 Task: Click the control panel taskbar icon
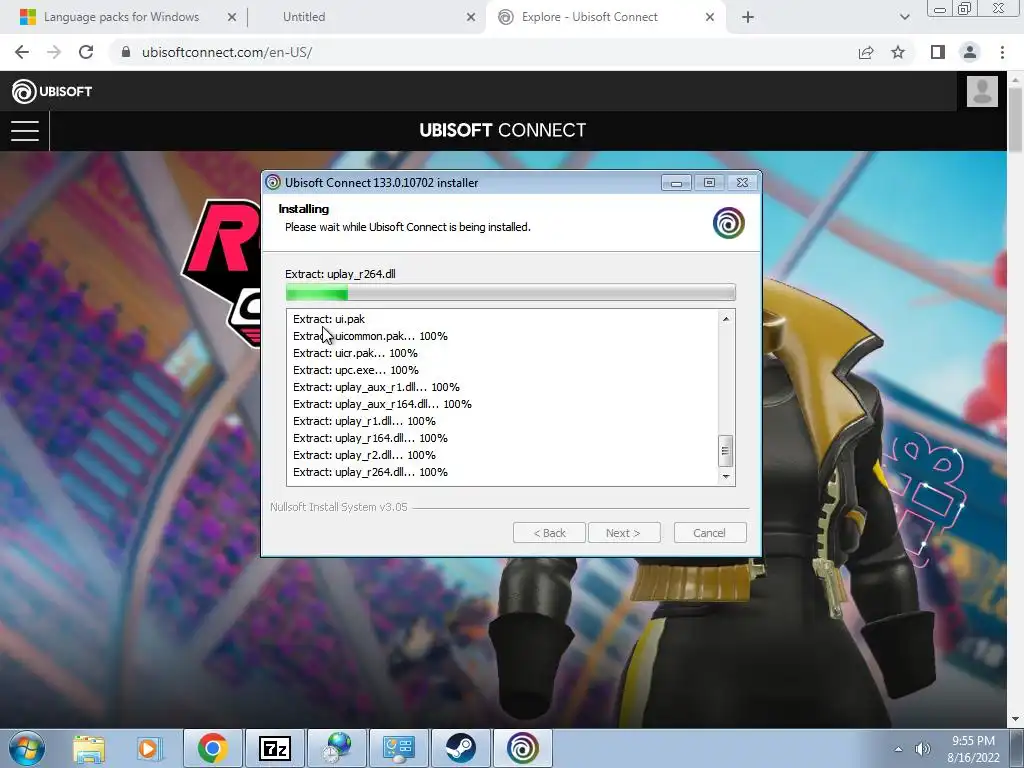coord(398,748)
